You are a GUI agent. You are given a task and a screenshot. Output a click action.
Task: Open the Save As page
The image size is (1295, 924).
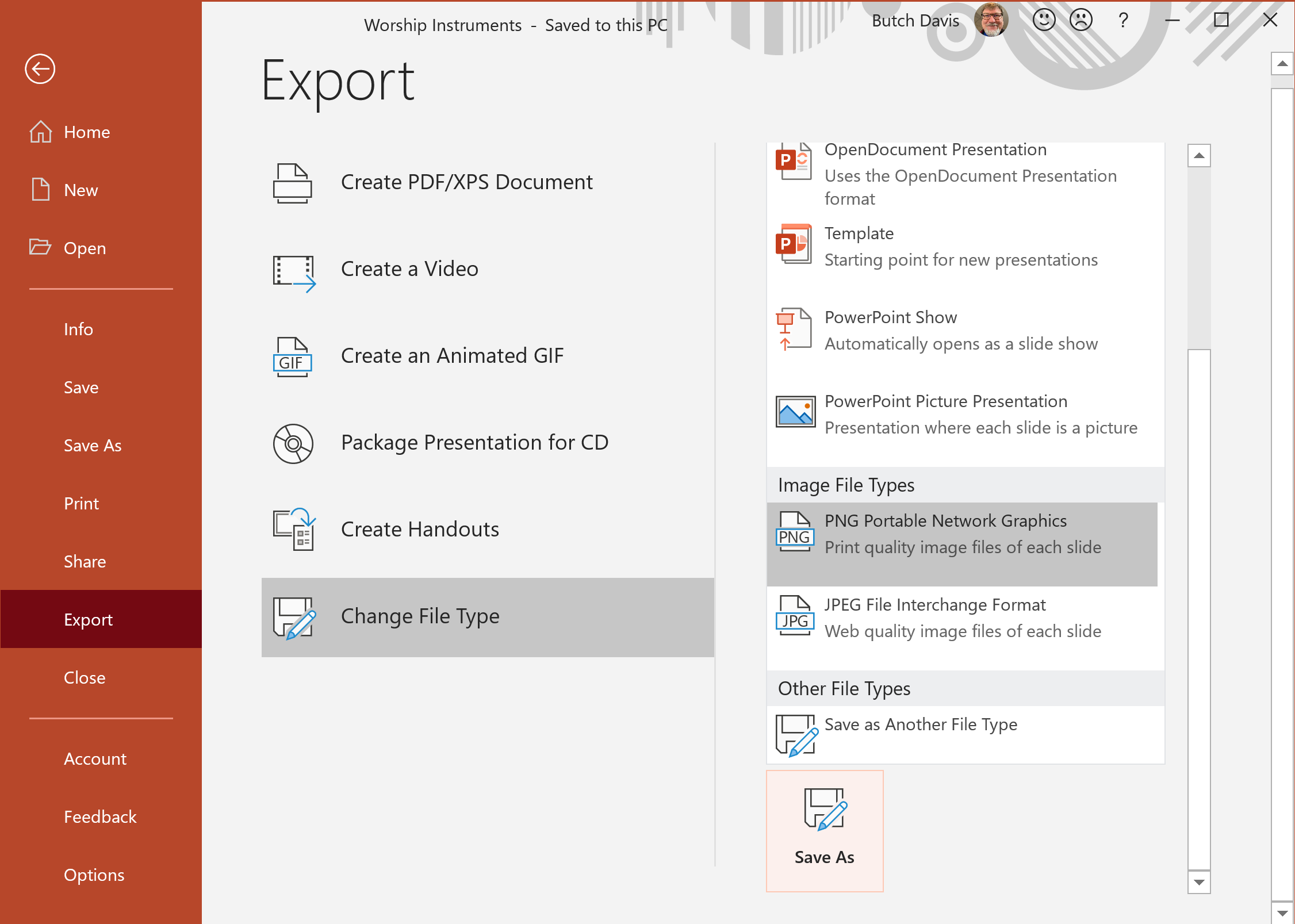tap(101, 446)
